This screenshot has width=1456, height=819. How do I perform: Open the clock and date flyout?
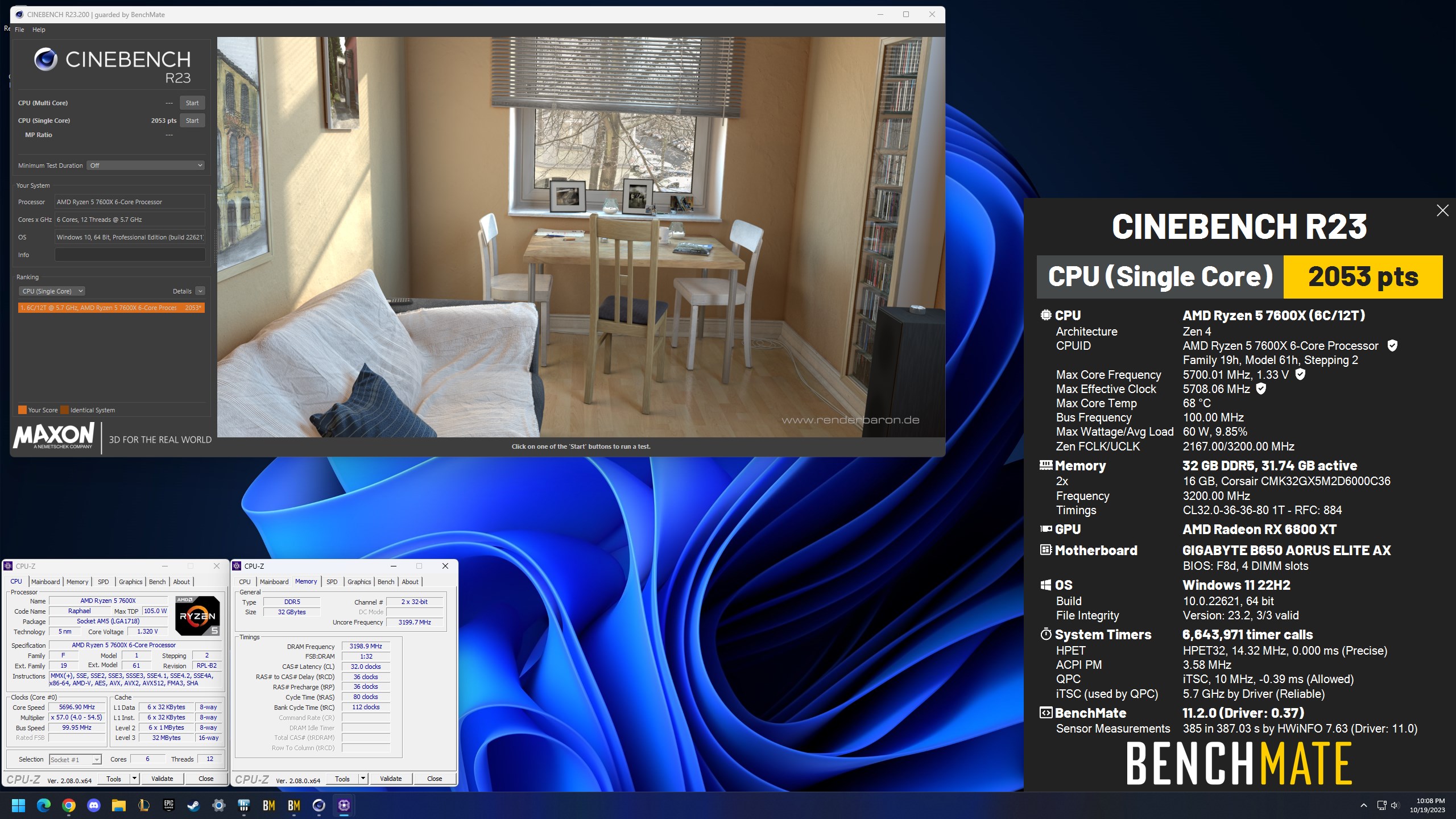click(1427, 805)
